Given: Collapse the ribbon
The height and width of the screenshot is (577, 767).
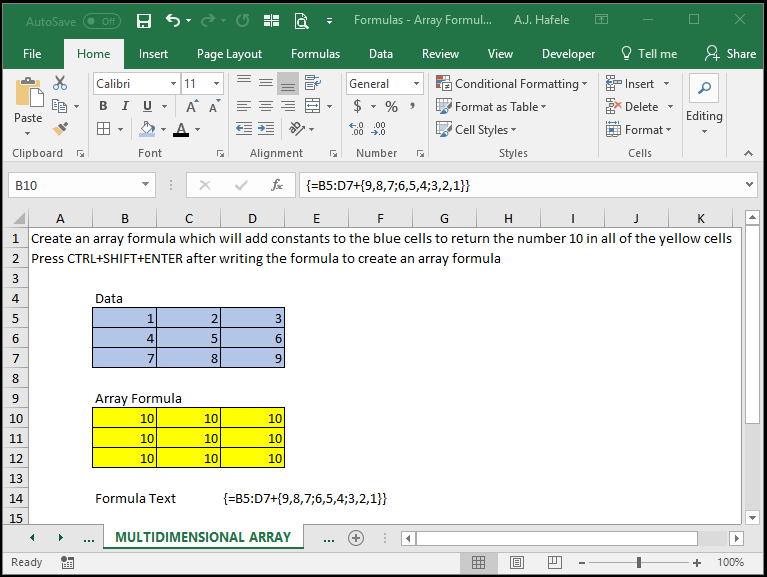Looking at the screenshot, I should tap(748, 154).
